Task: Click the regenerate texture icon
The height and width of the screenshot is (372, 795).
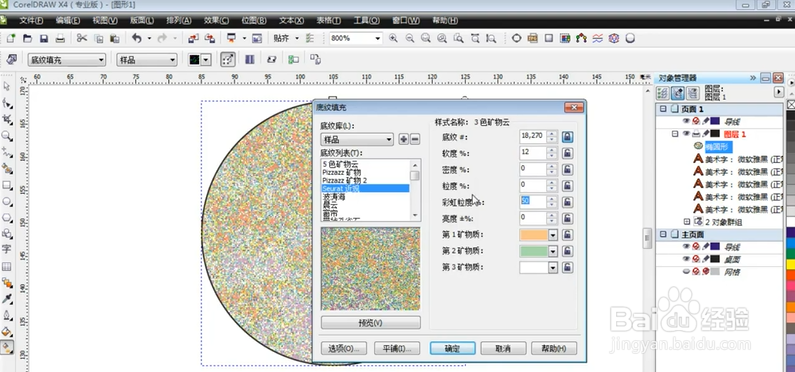Action: [271, 60]
